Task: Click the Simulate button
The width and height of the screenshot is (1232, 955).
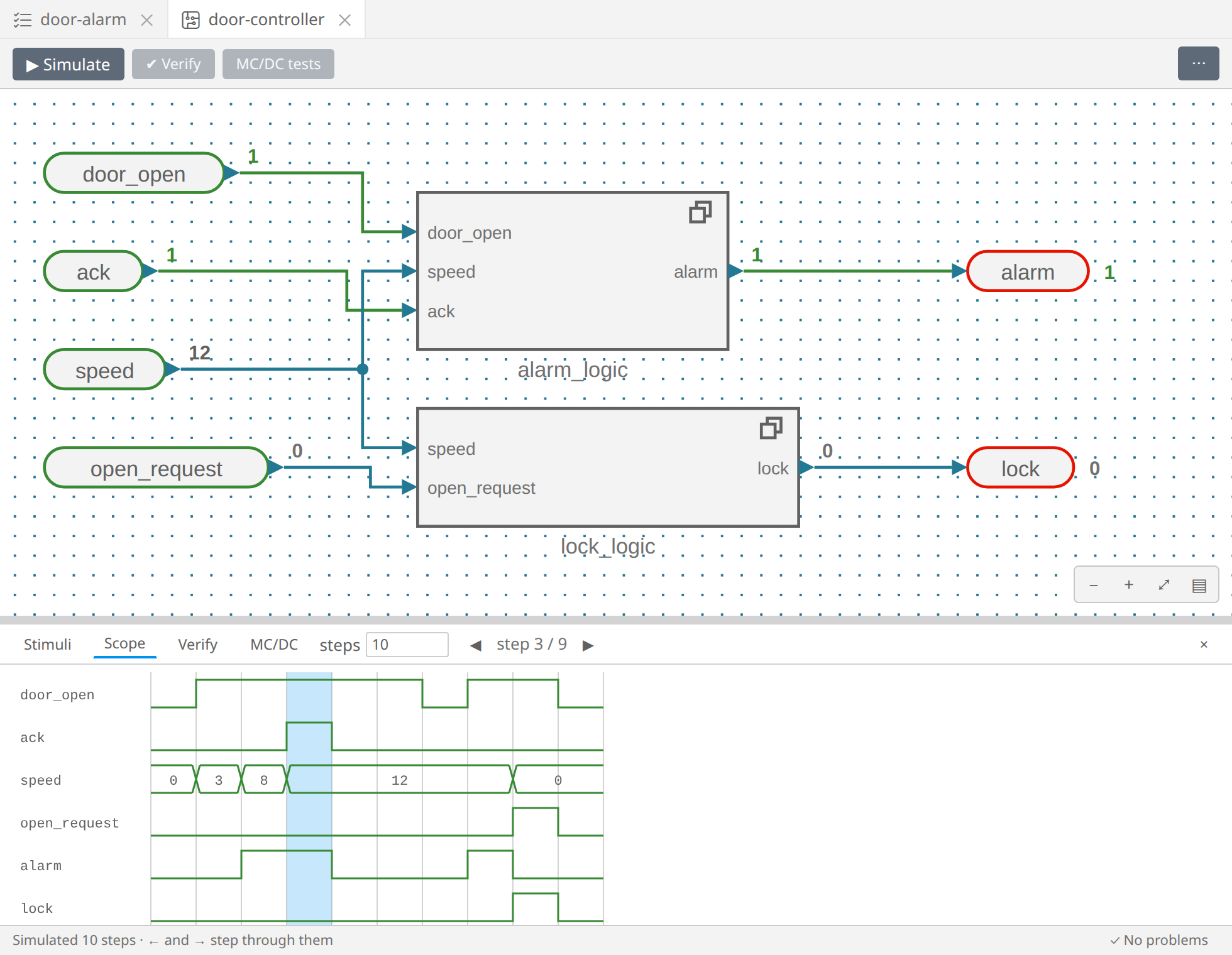Action: point(69,64)
